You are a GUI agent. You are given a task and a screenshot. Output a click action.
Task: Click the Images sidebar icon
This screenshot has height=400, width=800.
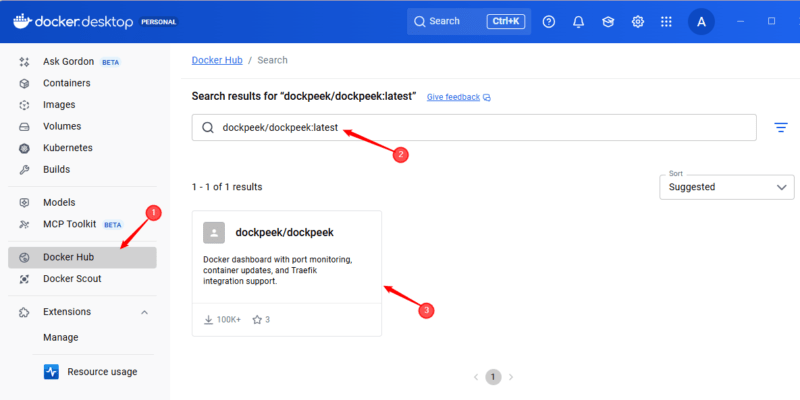pyautogui.click(x=24, y=105)
